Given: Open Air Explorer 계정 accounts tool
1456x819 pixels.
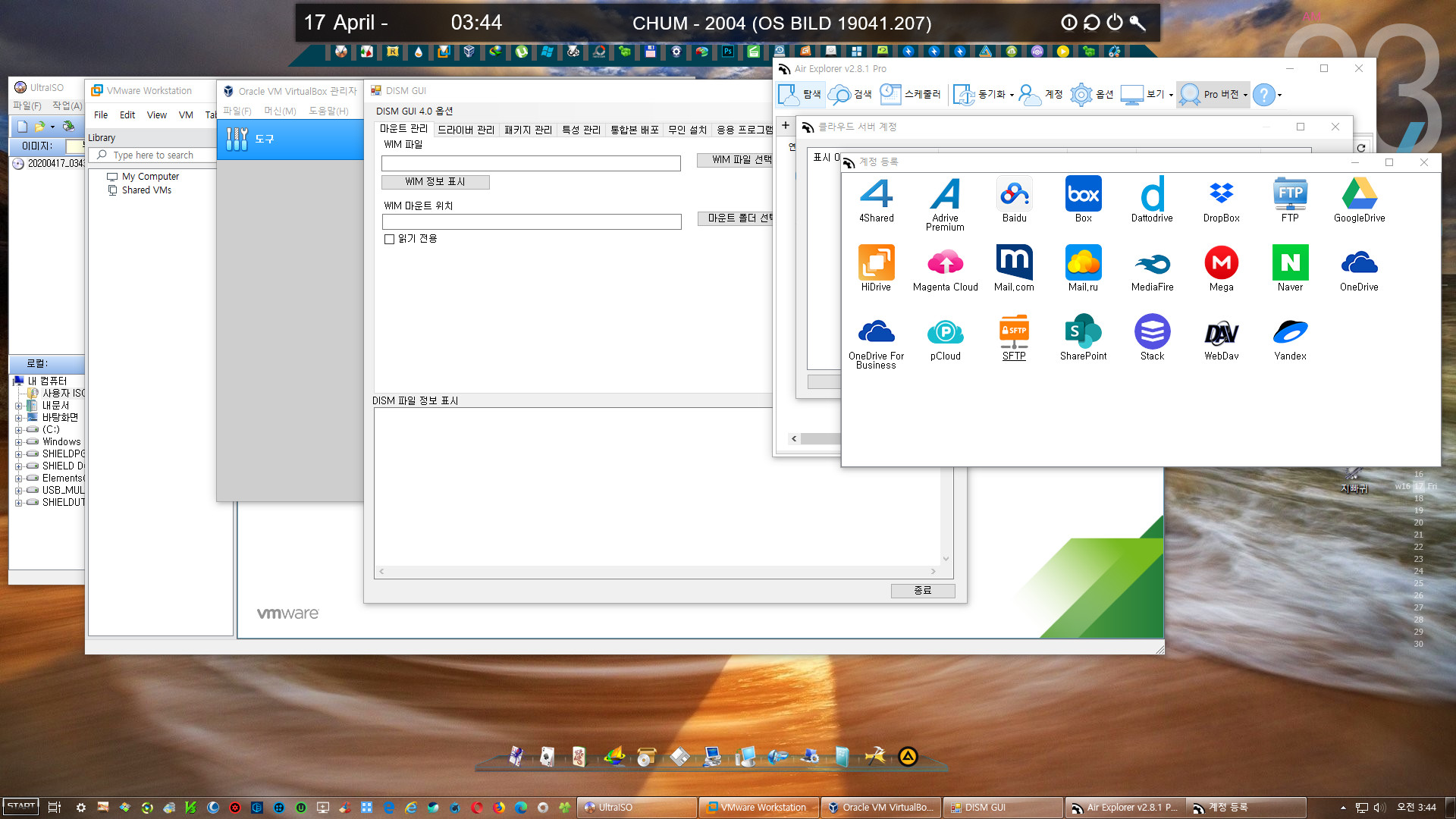Looking at the screenshot, I should 1041,95.
